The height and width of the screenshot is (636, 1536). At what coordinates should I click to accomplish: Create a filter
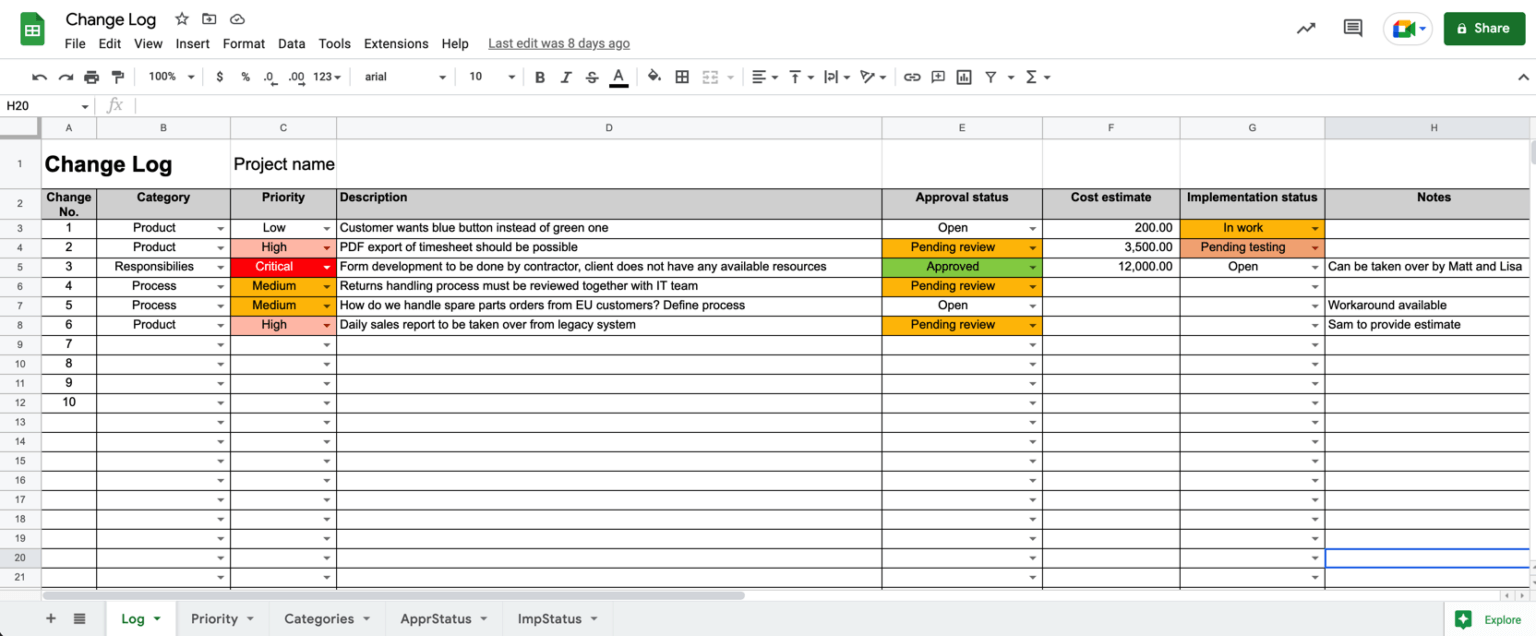click(988, 76)
